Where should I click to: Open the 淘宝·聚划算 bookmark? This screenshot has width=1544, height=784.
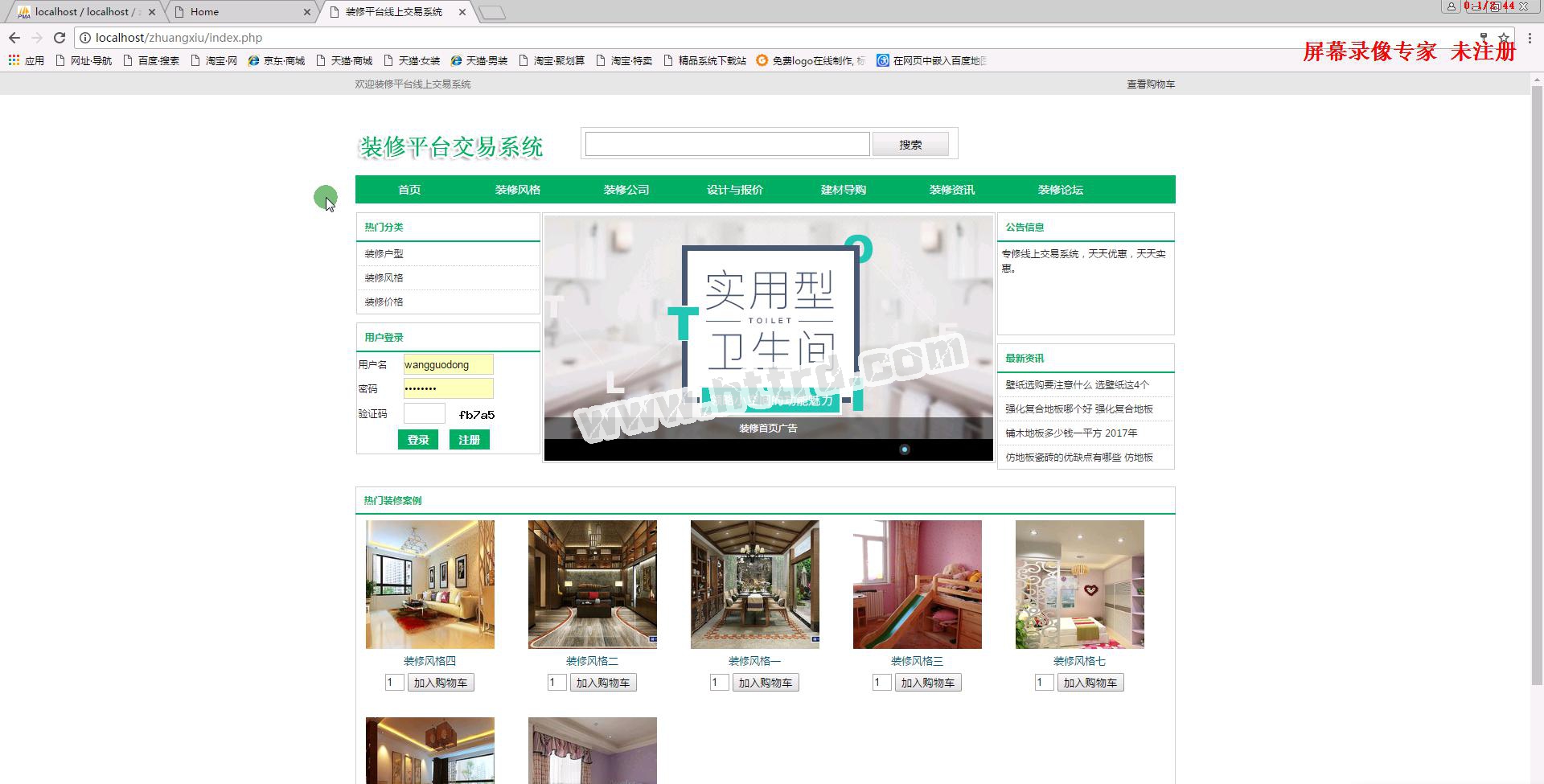click(552, 60)
